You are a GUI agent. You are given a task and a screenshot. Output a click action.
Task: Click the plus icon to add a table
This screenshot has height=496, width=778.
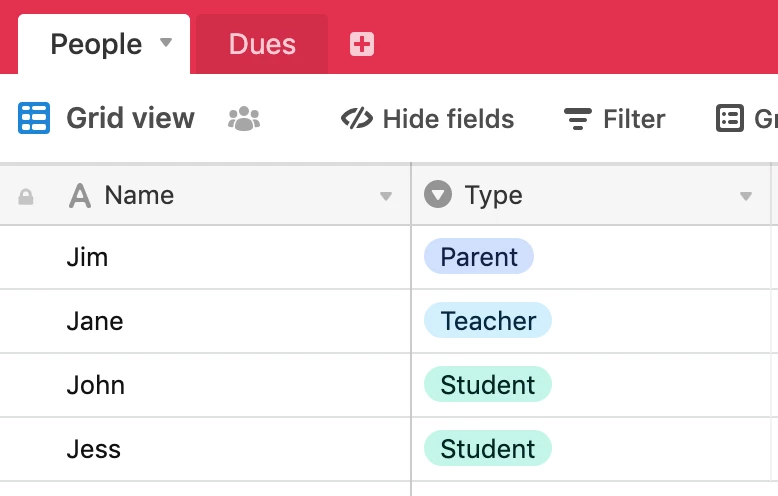click(362, 45)
